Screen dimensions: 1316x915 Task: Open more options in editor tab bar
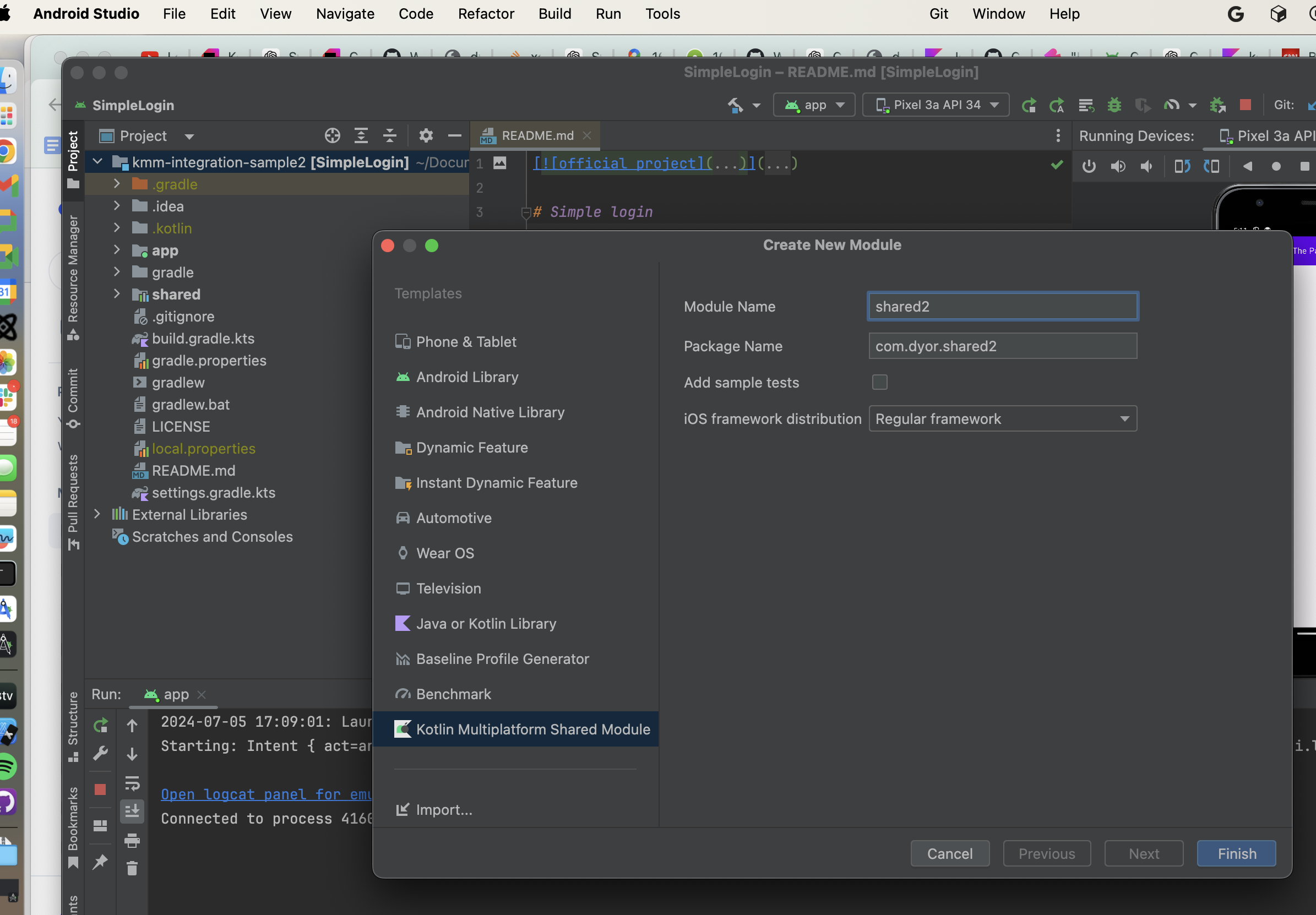1058,136
